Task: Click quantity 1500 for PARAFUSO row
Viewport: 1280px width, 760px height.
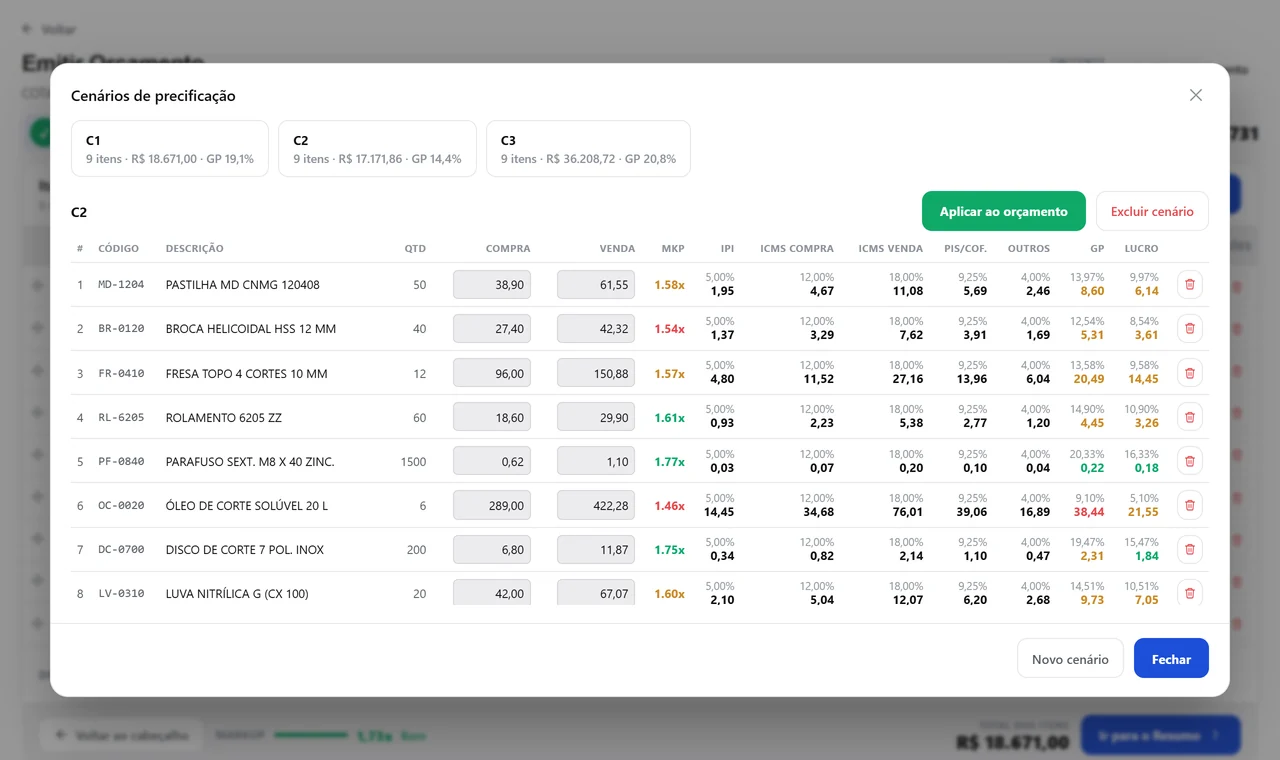Action: [x=413, y=461]
